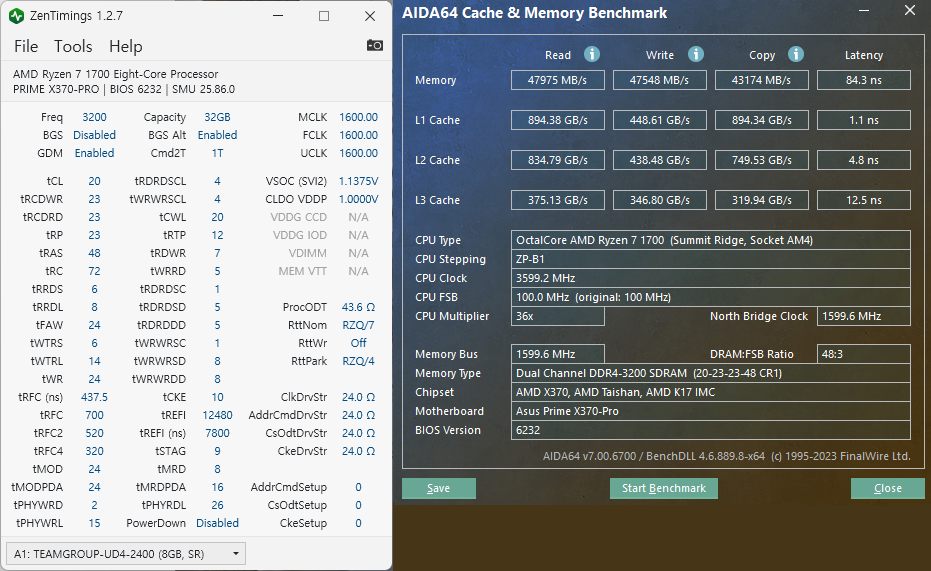Click the ZenTimings screenshot camera icon
Viewport: 931px width, 571px height.
pyautogui.click(x=375, y=45)
